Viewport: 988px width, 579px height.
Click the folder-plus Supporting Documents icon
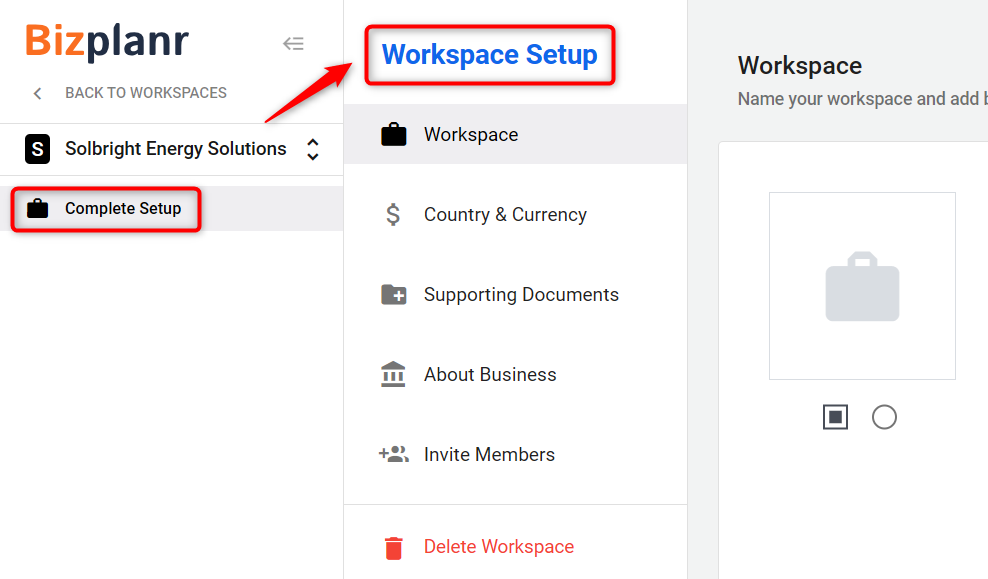[394, 294]
